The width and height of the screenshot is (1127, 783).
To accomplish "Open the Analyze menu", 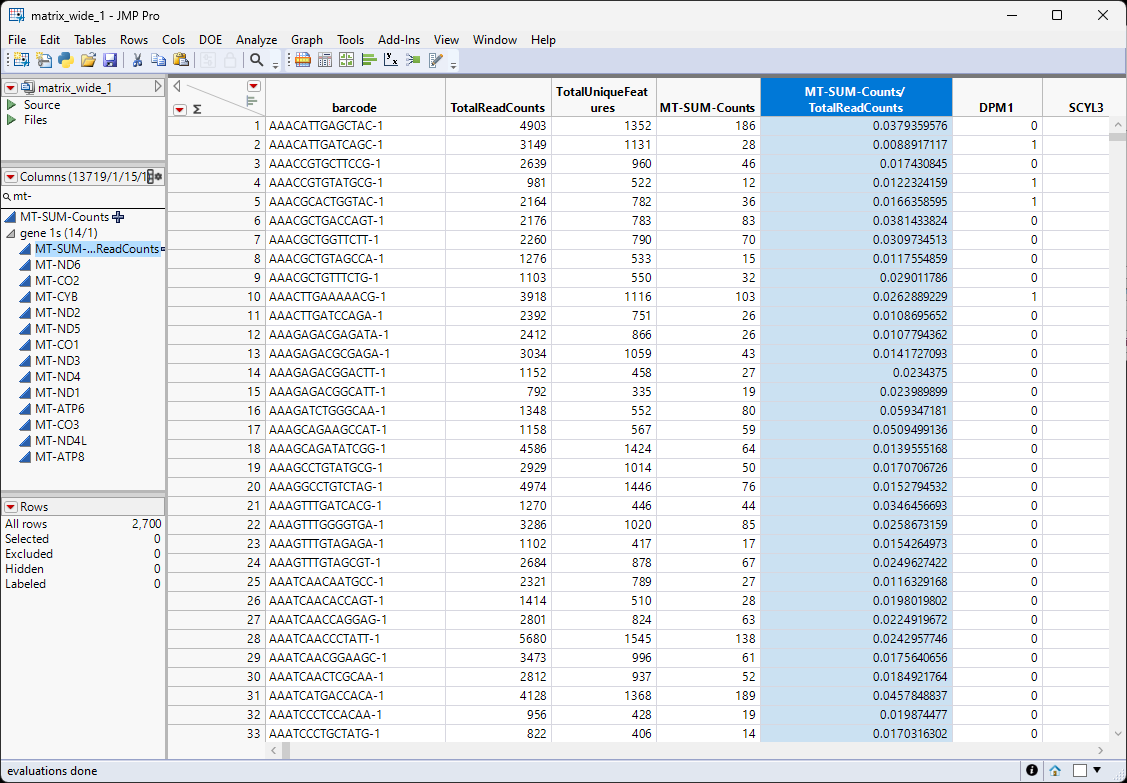I will click(256, 40).
